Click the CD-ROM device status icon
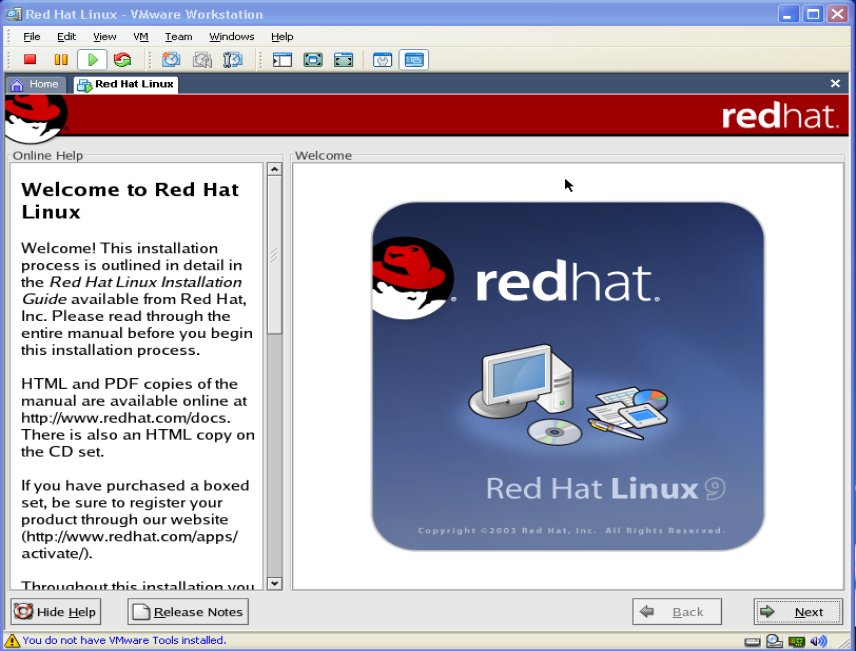 pyautogui.click(x=774, y=641)
